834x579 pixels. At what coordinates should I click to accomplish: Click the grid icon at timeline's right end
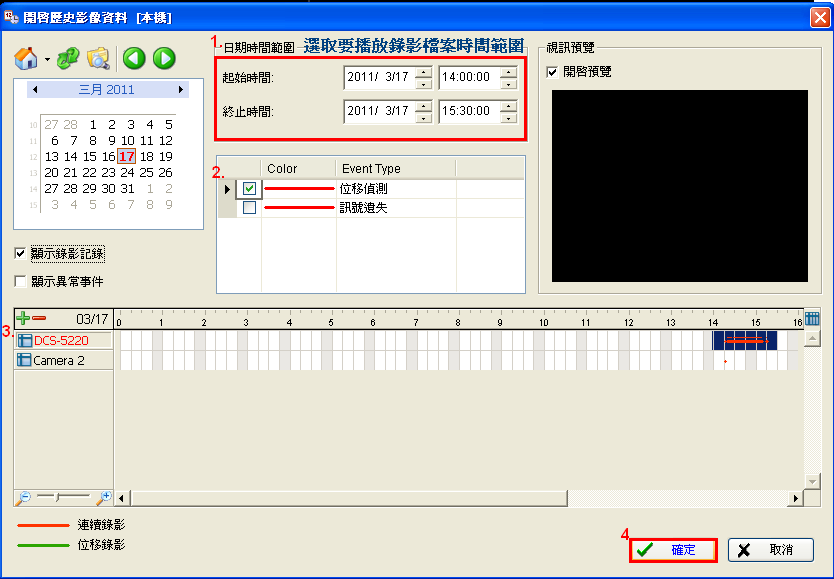pos(812,319)
